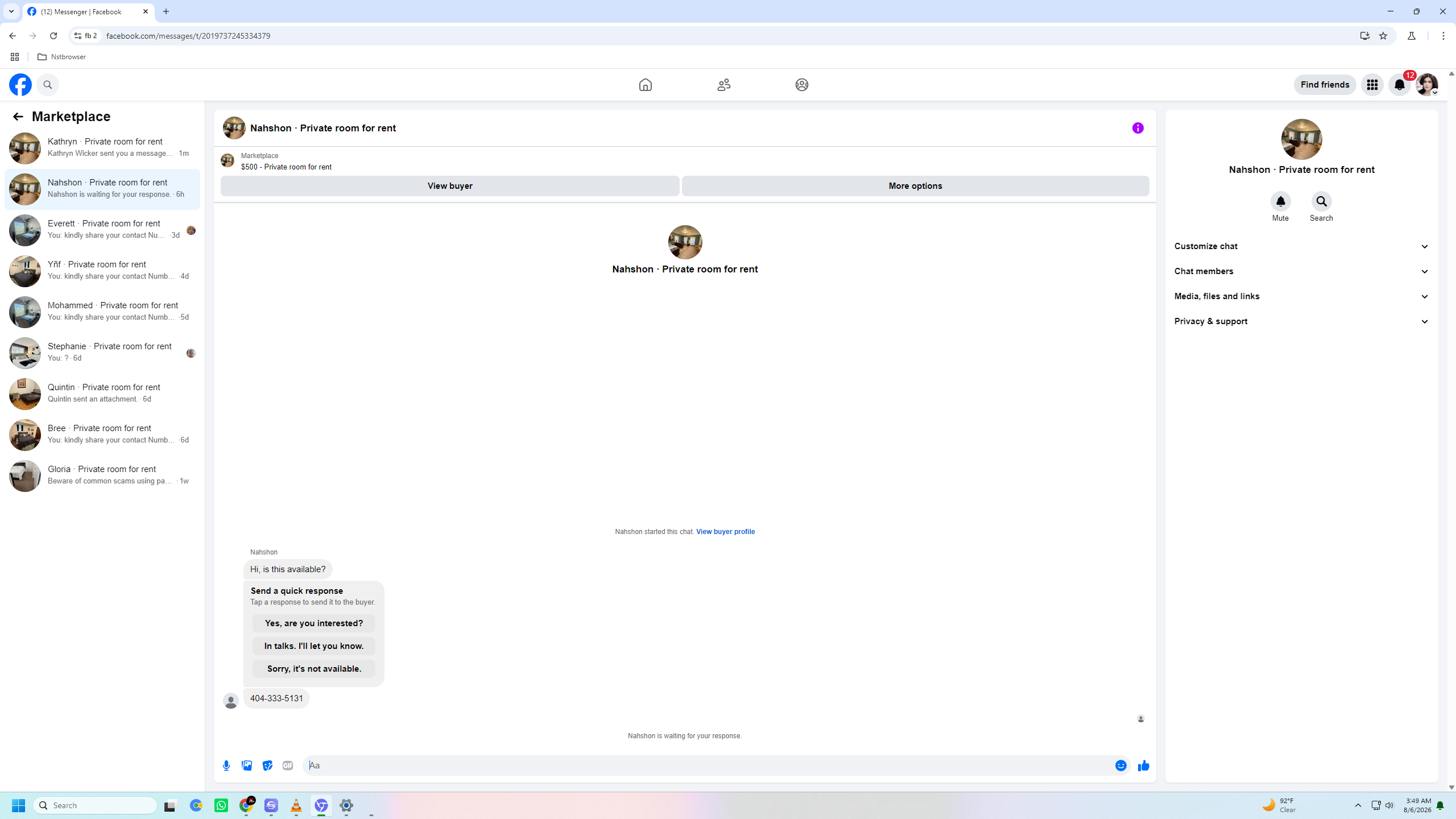The width and height of the screenshot is (1456, 819).
Task: Open Nahshon listing thumbnail in right panel
Action: click(1301, 139)
